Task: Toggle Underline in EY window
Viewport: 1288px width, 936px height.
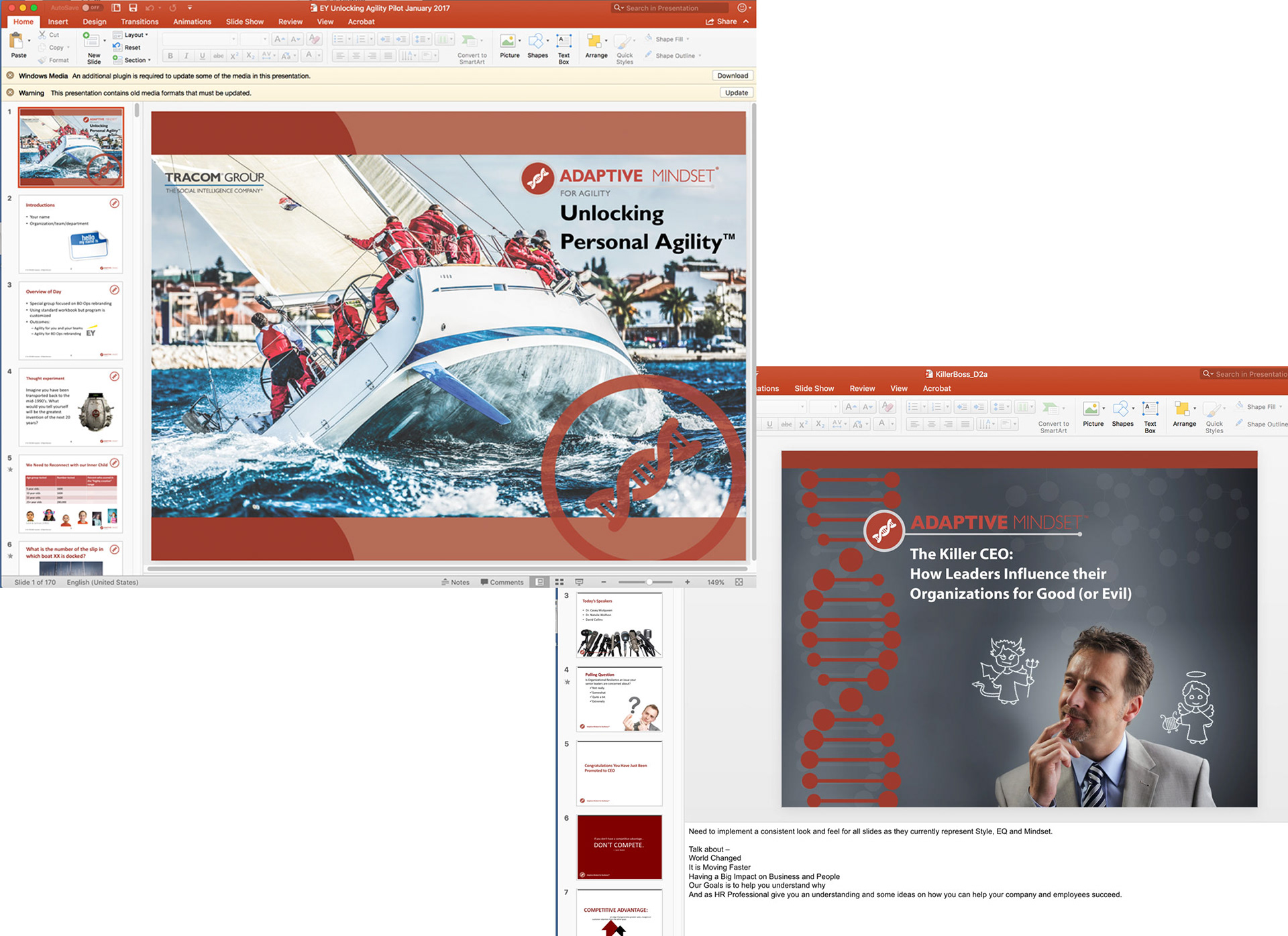Action: click(203, 56)
